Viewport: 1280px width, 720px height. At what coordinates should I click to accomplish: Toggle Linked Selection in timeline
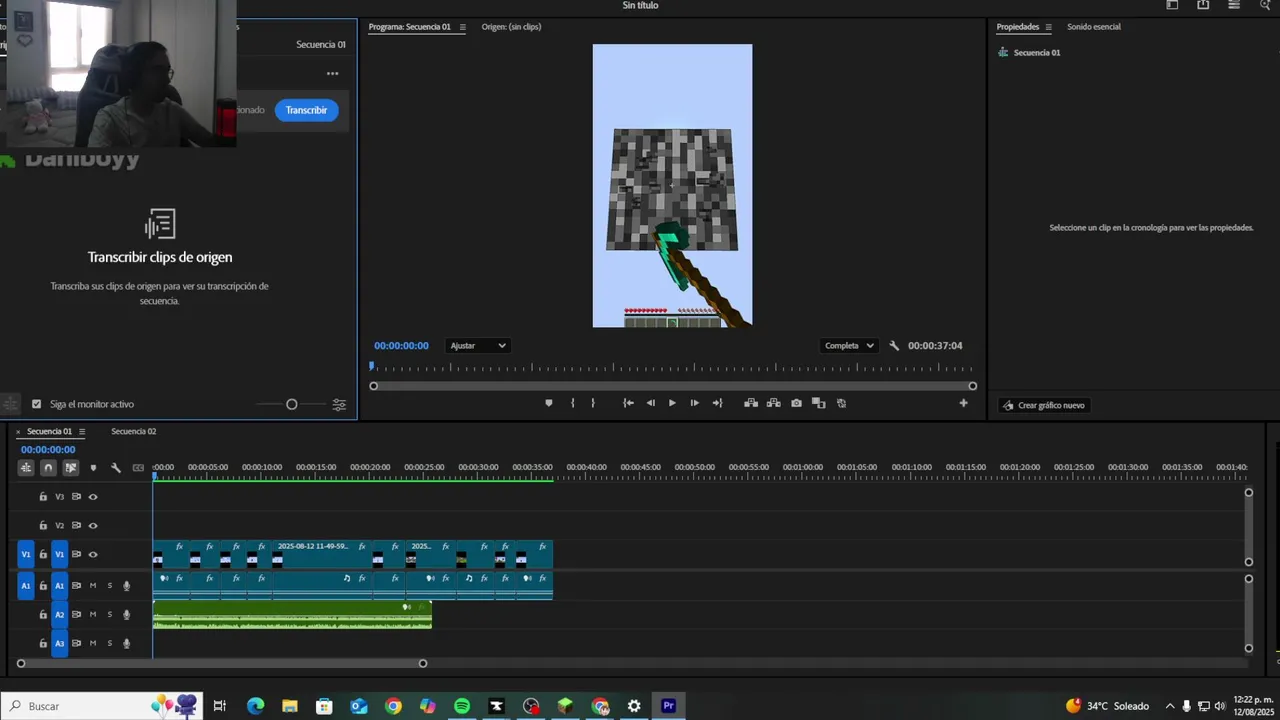(70, 468)
